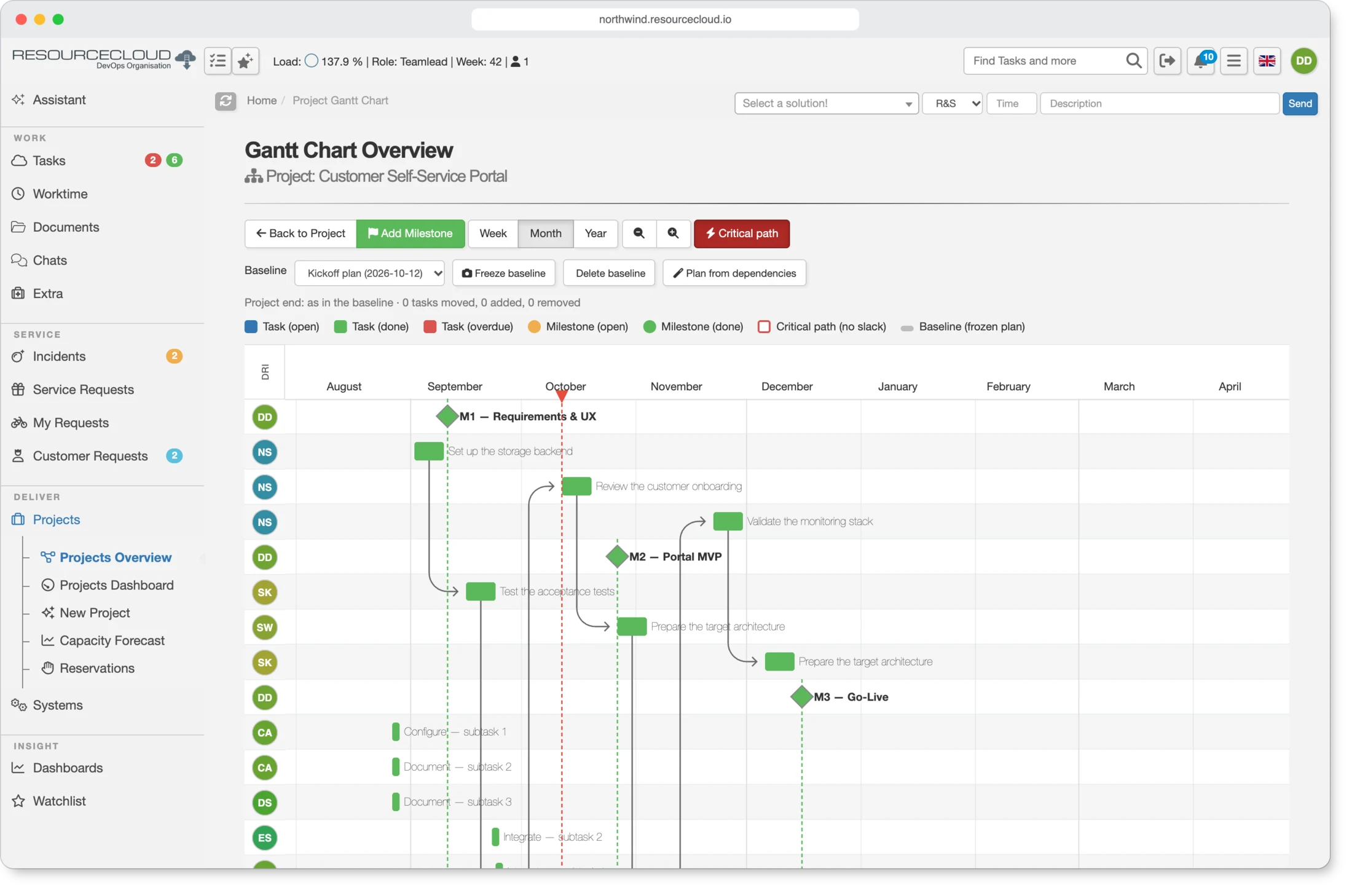Click the favorites star icon in header
1352x896 pixels.
click(245, 61)
